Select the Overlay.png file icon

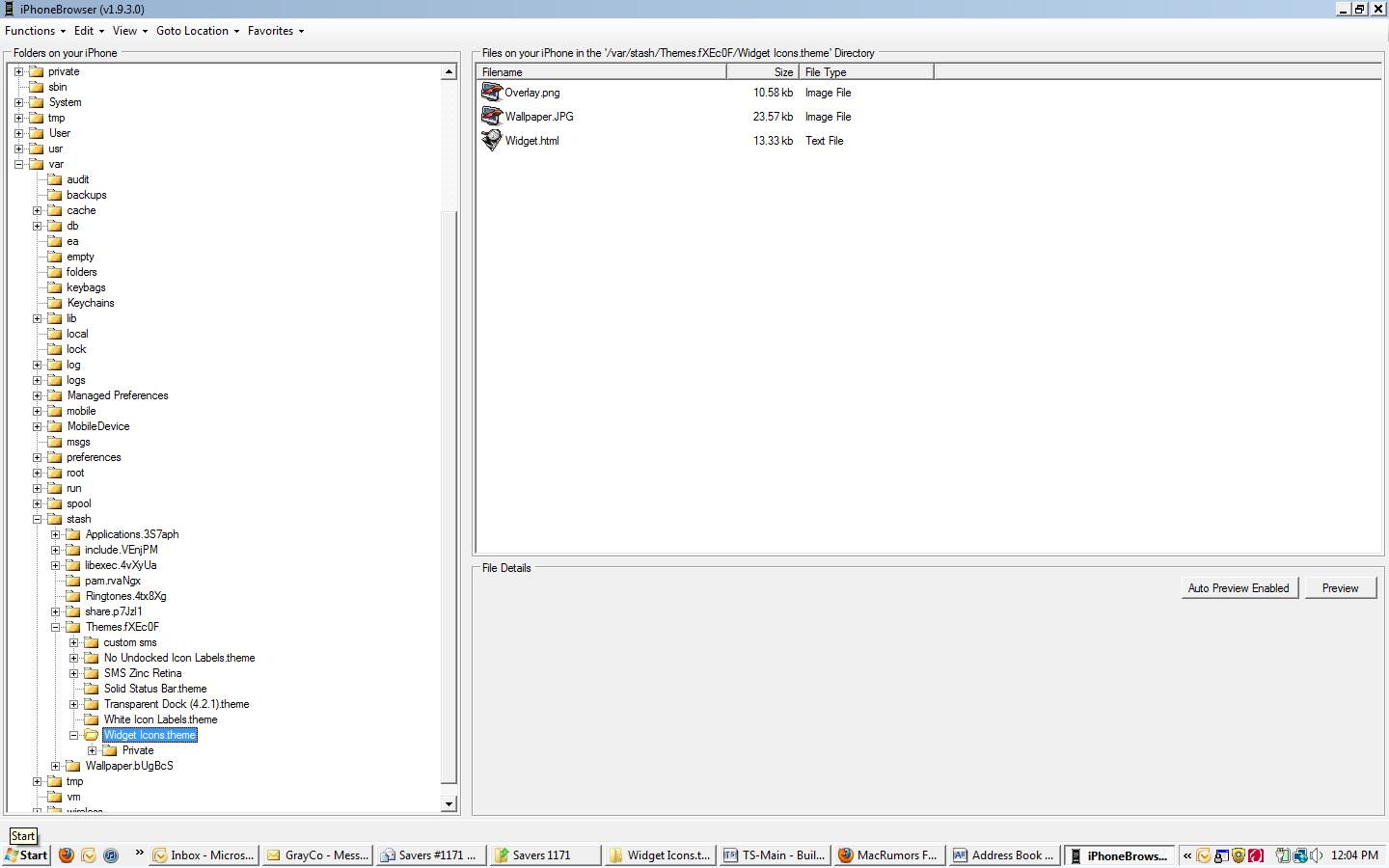492,93
